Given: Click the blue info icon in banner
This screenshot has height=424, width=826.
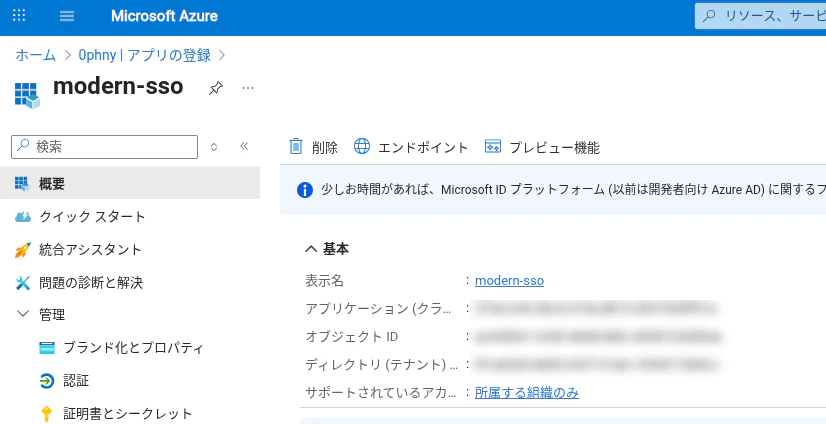Looking at the screenshot, I should [305, 190].
